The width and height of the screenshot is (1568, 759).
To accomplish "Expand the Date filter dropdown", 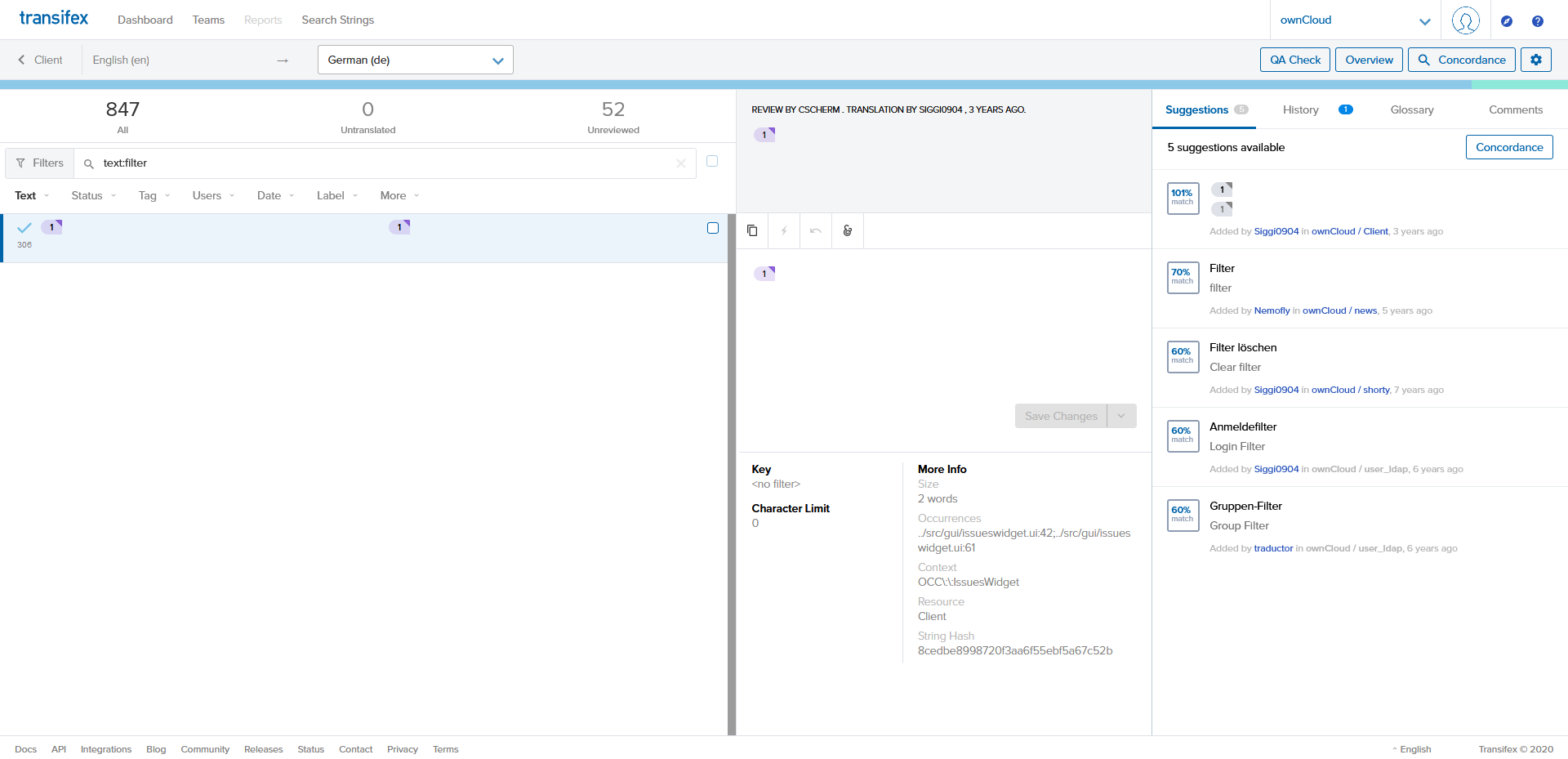I will [276, 195].
